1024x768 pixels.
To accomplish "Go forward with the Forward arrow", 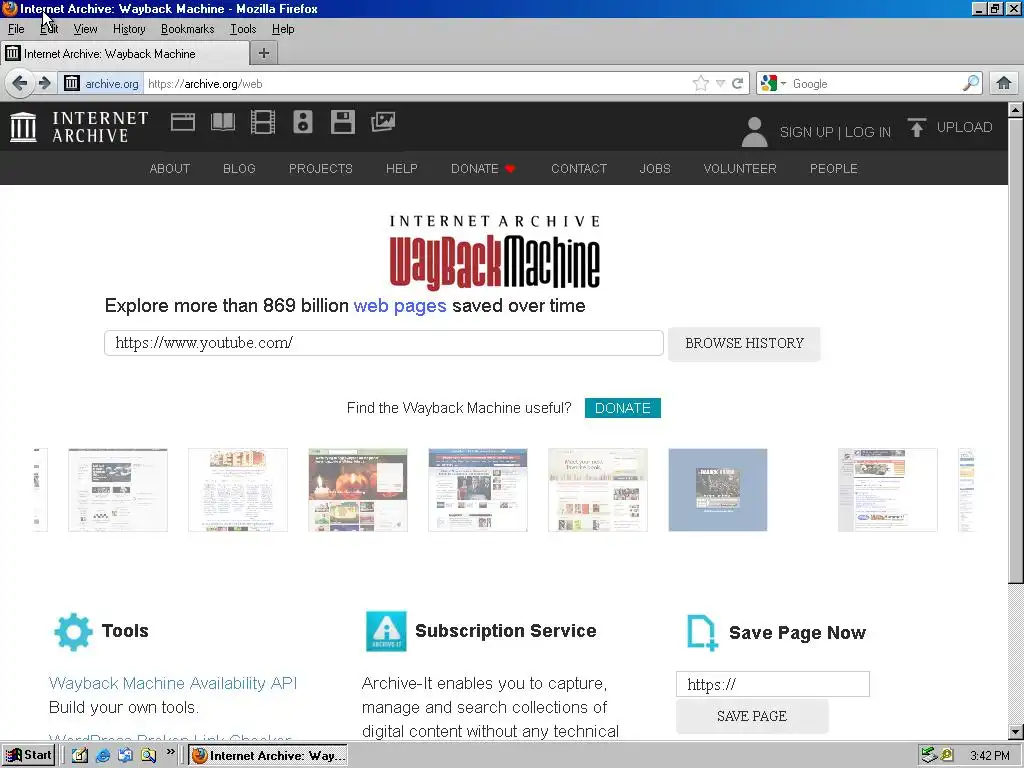I will pos(44,84).
